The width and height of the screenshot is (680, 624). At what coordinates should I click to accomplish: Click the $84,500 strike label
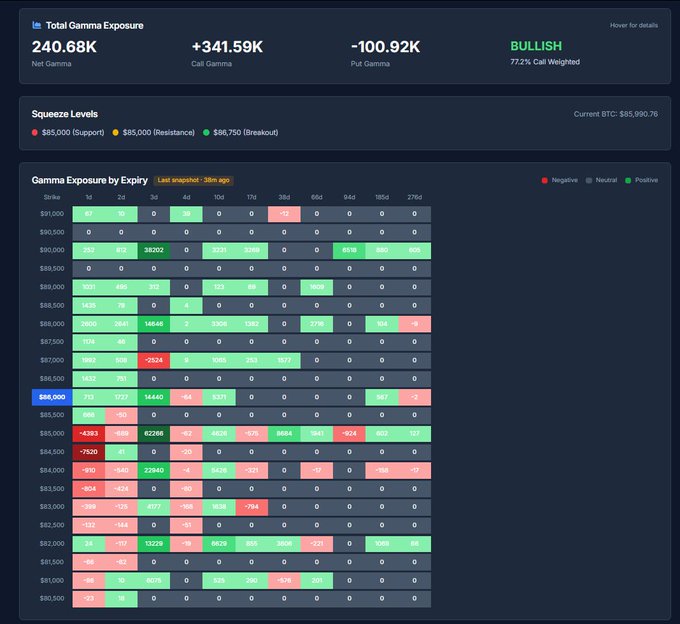point(52,452)
